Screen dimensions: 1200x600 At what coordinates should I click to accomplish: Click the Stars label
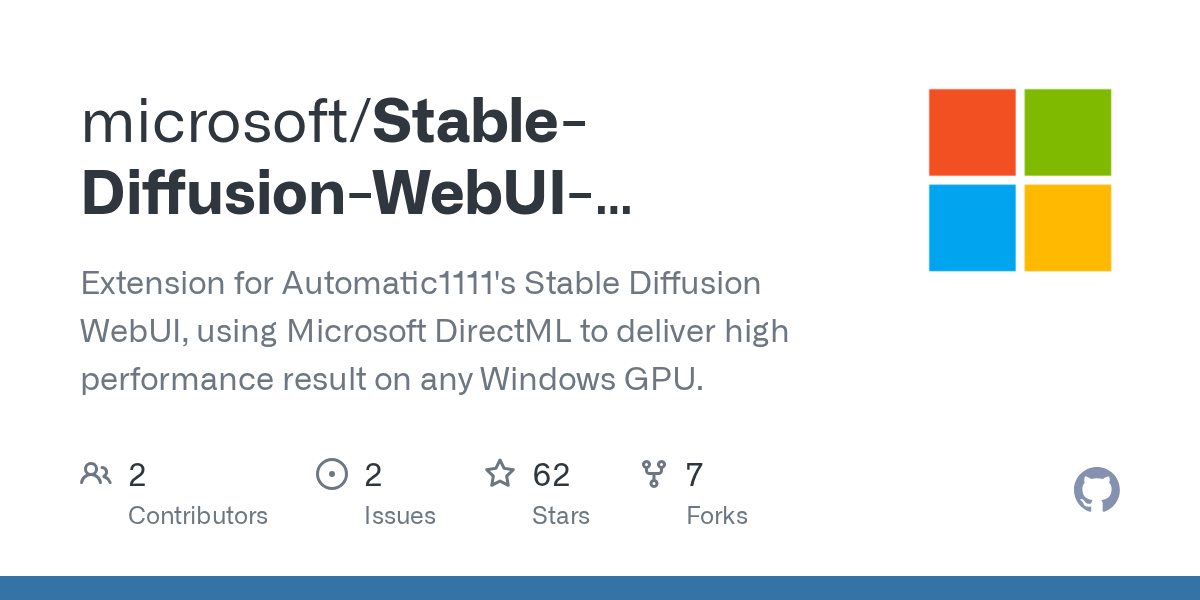[561, 516]
